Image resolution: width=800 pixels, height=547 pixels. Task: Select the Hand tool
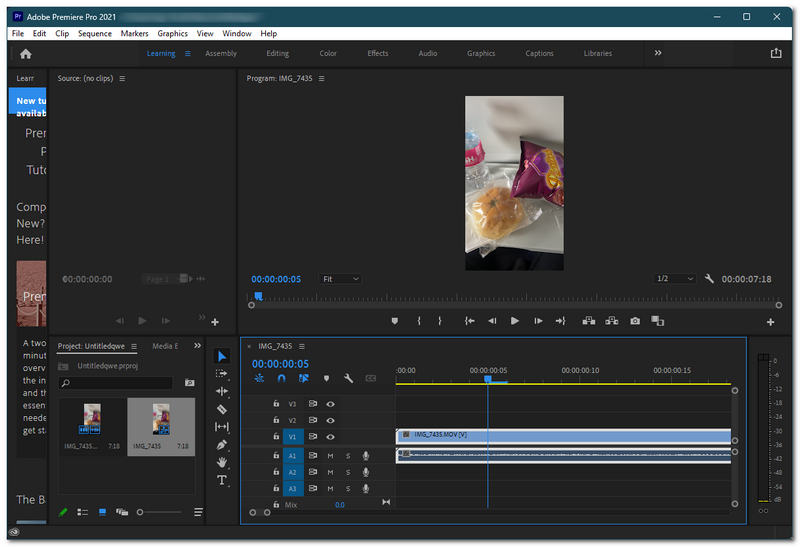point(221,462)
